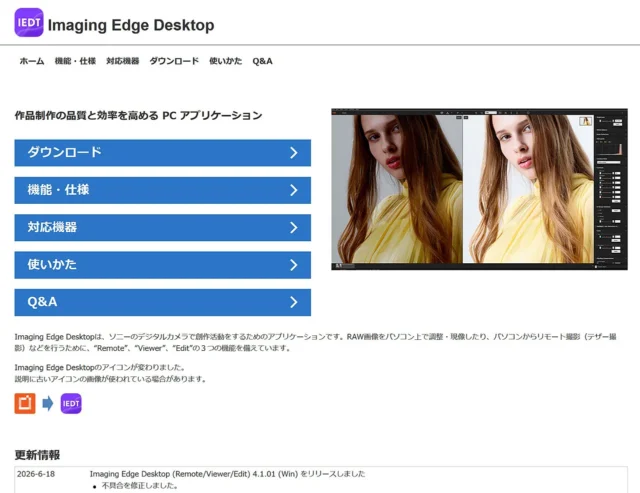Click the アイコンが変わりました notice text
The height and width of the screenshot is (493, 640).
click(100, 367)
